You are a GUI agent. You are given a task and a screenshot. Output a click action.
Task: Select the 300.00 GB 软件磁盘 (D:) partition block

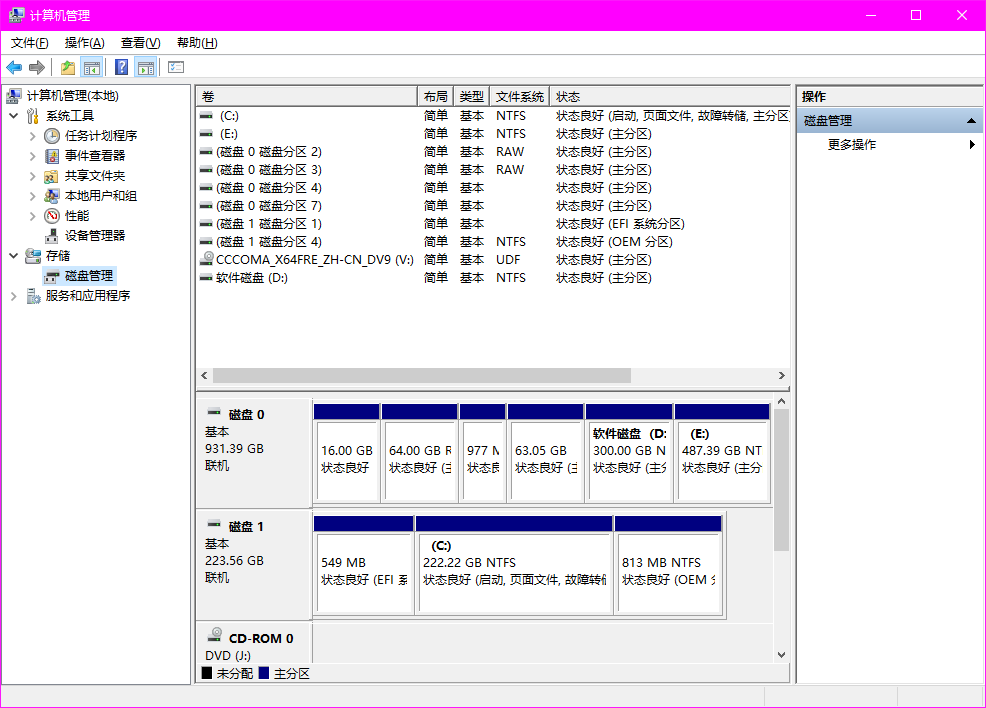[x=629, y=453]
